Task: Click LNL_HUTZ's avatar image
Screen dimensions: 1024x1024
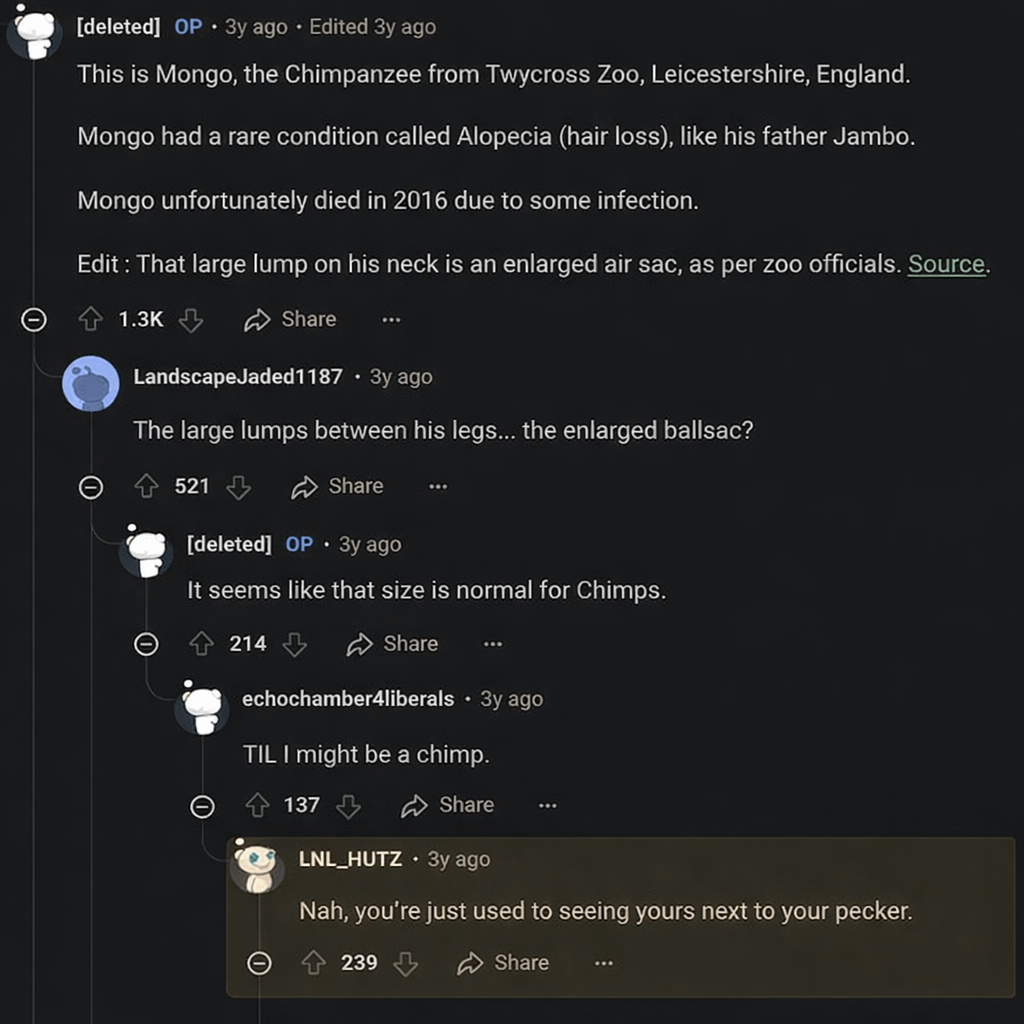Action: pyautogui.click(x=257, y=865)
